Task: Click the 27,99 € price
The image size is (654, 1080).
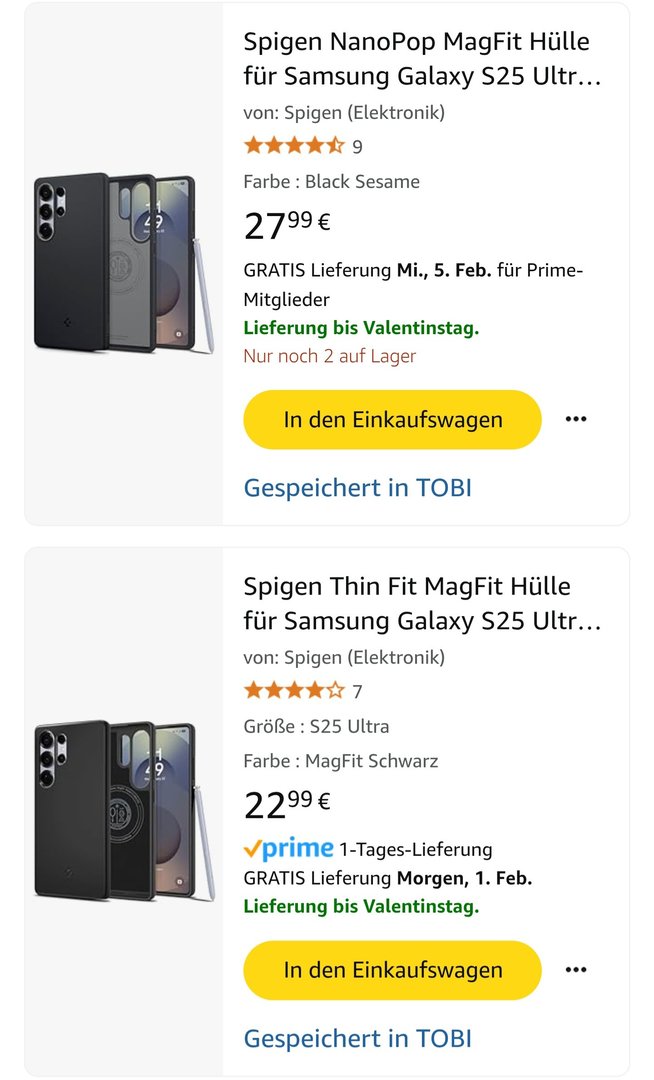Action: 287,225
